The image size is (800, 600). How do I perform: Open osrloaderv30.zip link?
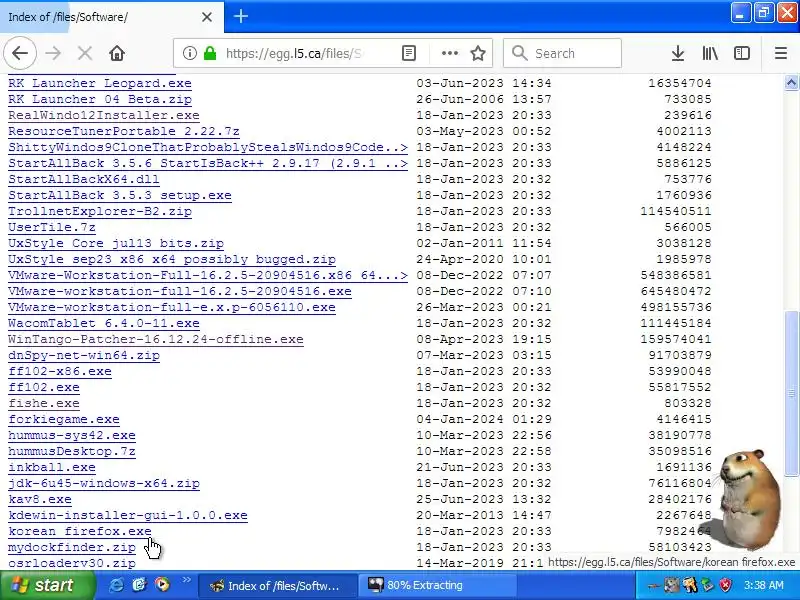[x=72, y=563]
